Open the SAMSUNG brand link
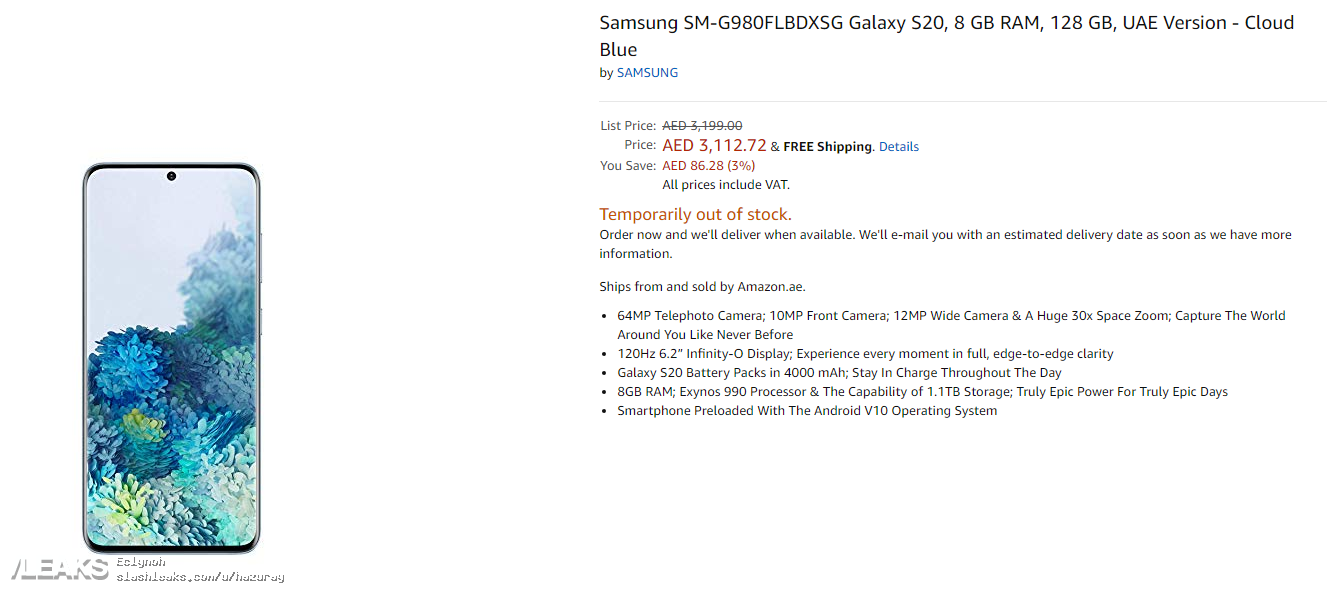1327x599 pixels. (647, 73)
